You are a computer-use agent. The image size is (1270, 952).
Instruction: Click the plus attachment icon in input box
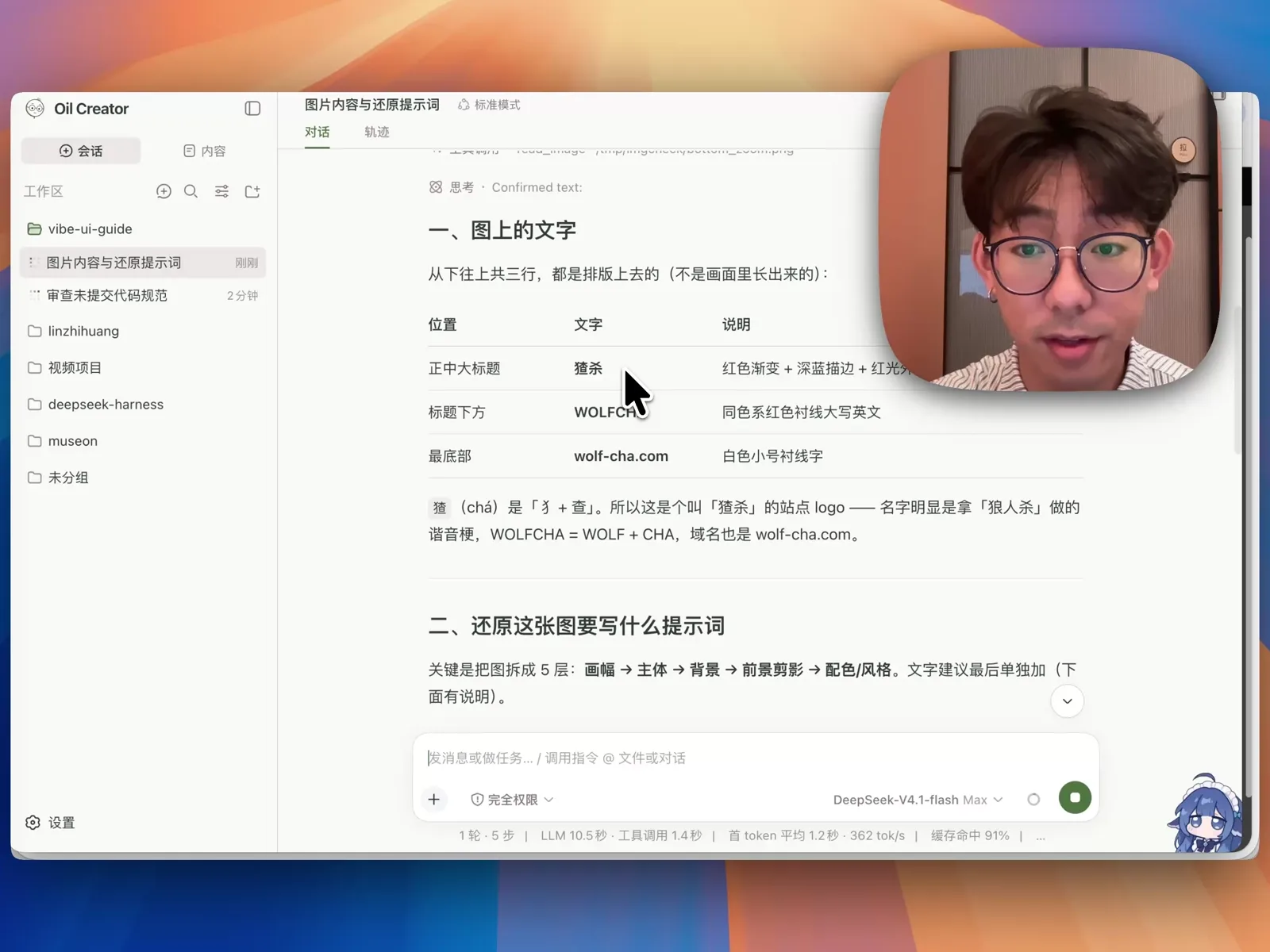(x=434, y=799)
